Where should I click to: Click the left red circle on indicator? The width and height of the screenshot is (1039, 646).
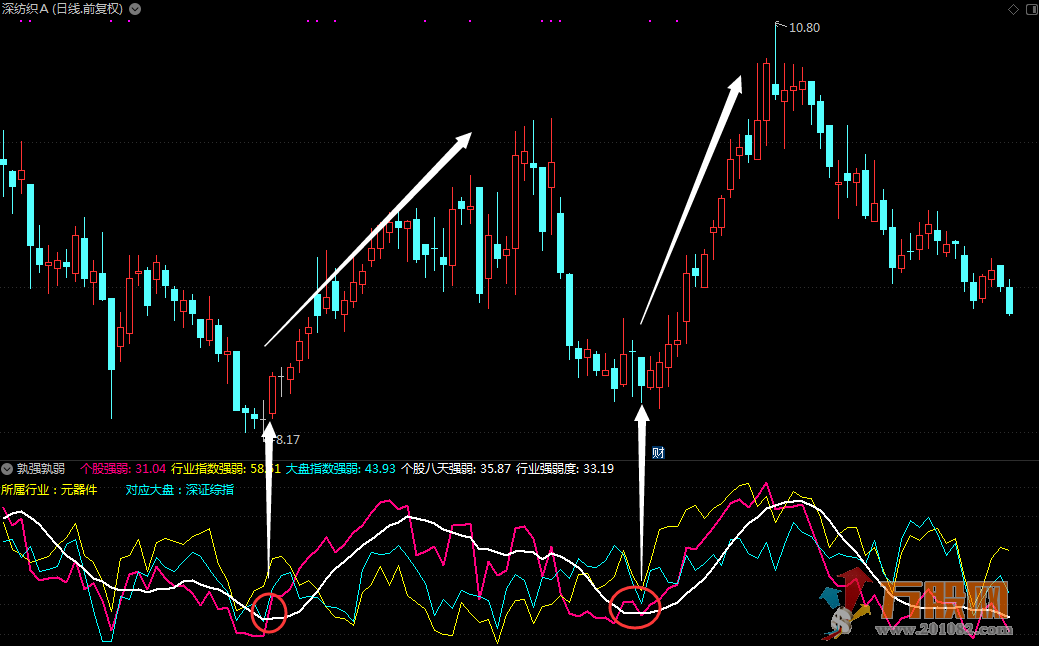[x=269, y=610]
